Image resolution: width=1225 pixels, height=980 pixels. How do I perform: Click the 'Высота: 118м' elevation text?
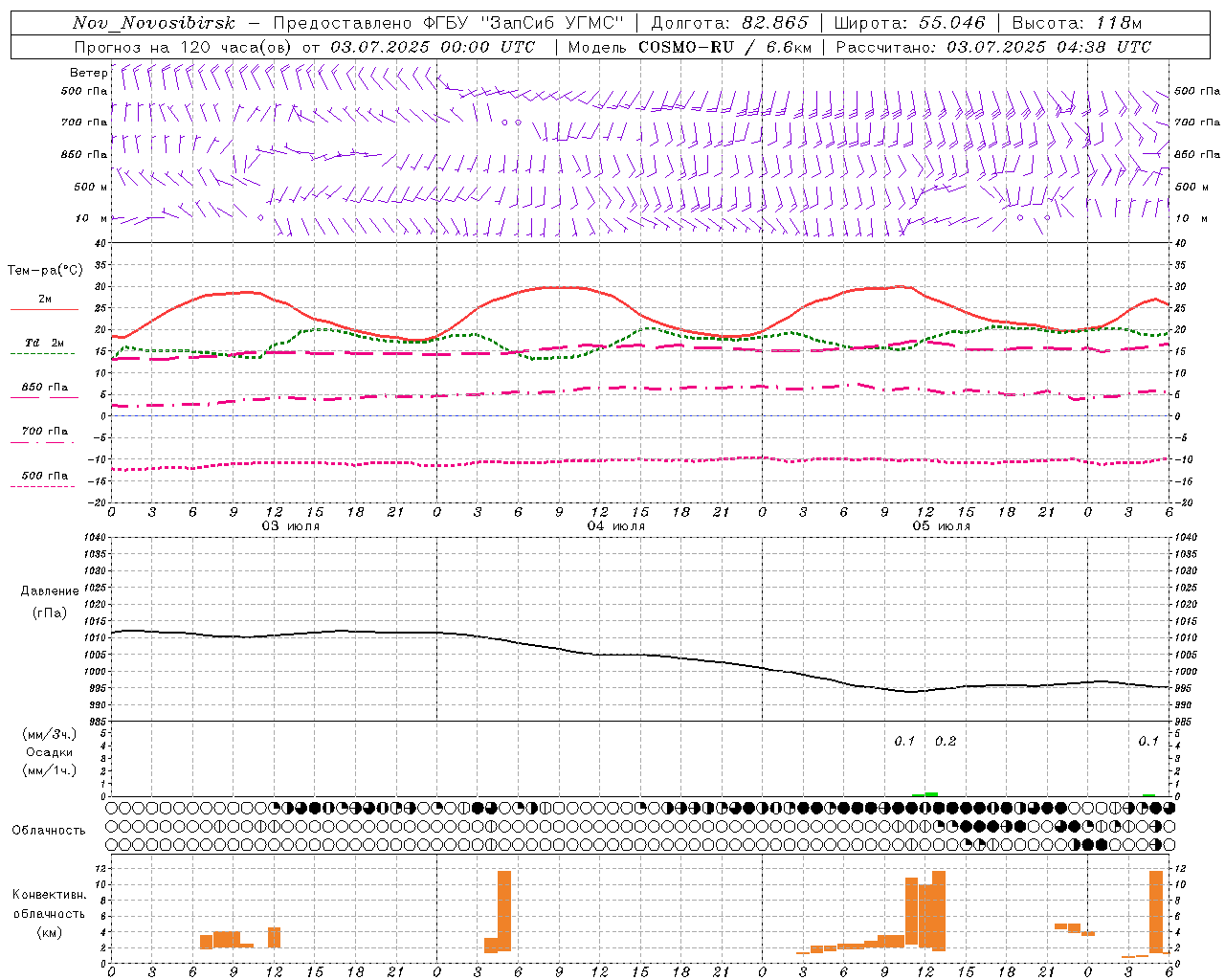pos(1077,23)
